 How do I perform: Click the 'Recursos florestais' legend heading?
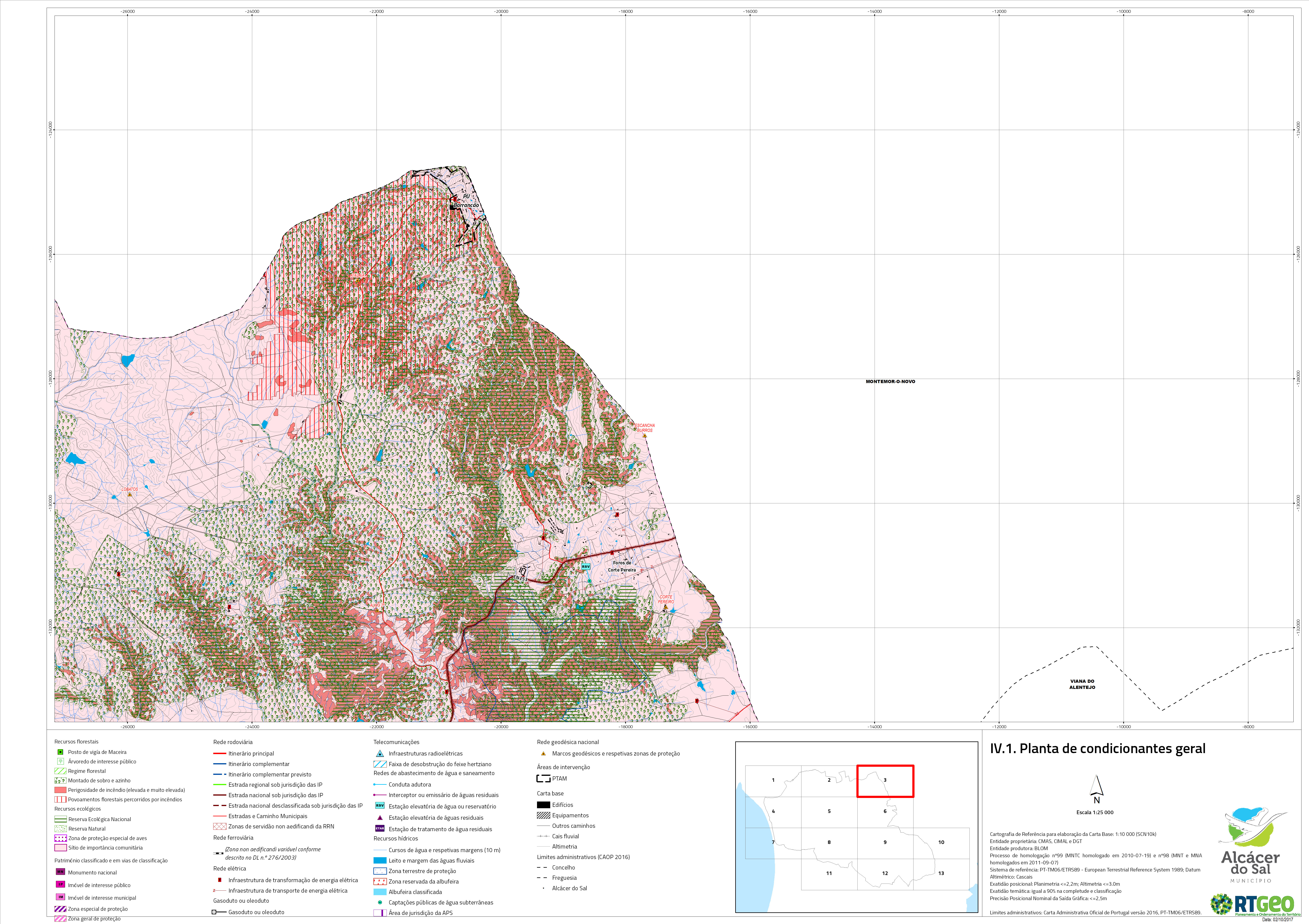click(x=76, y=742)
